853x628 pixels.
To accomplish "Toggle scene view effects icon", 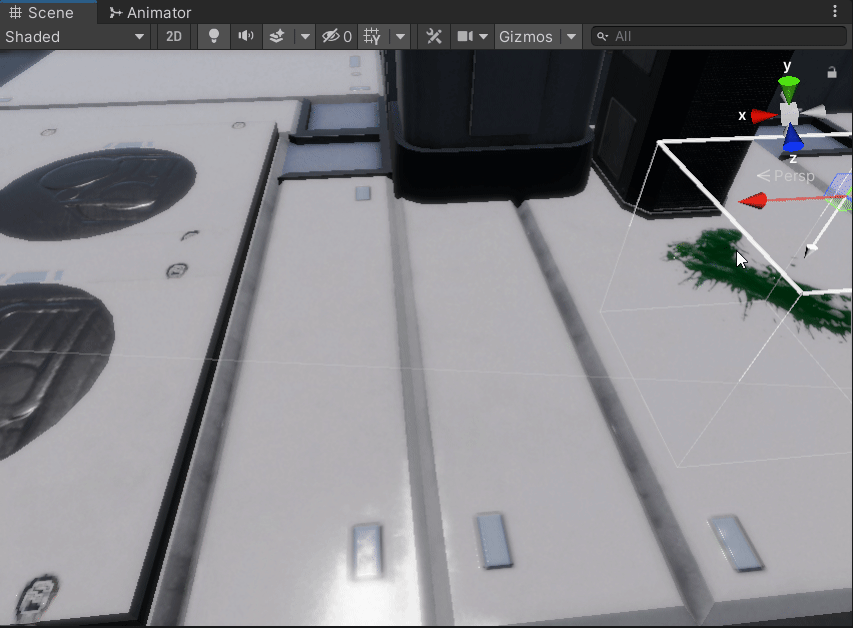I will pos(277,36).
